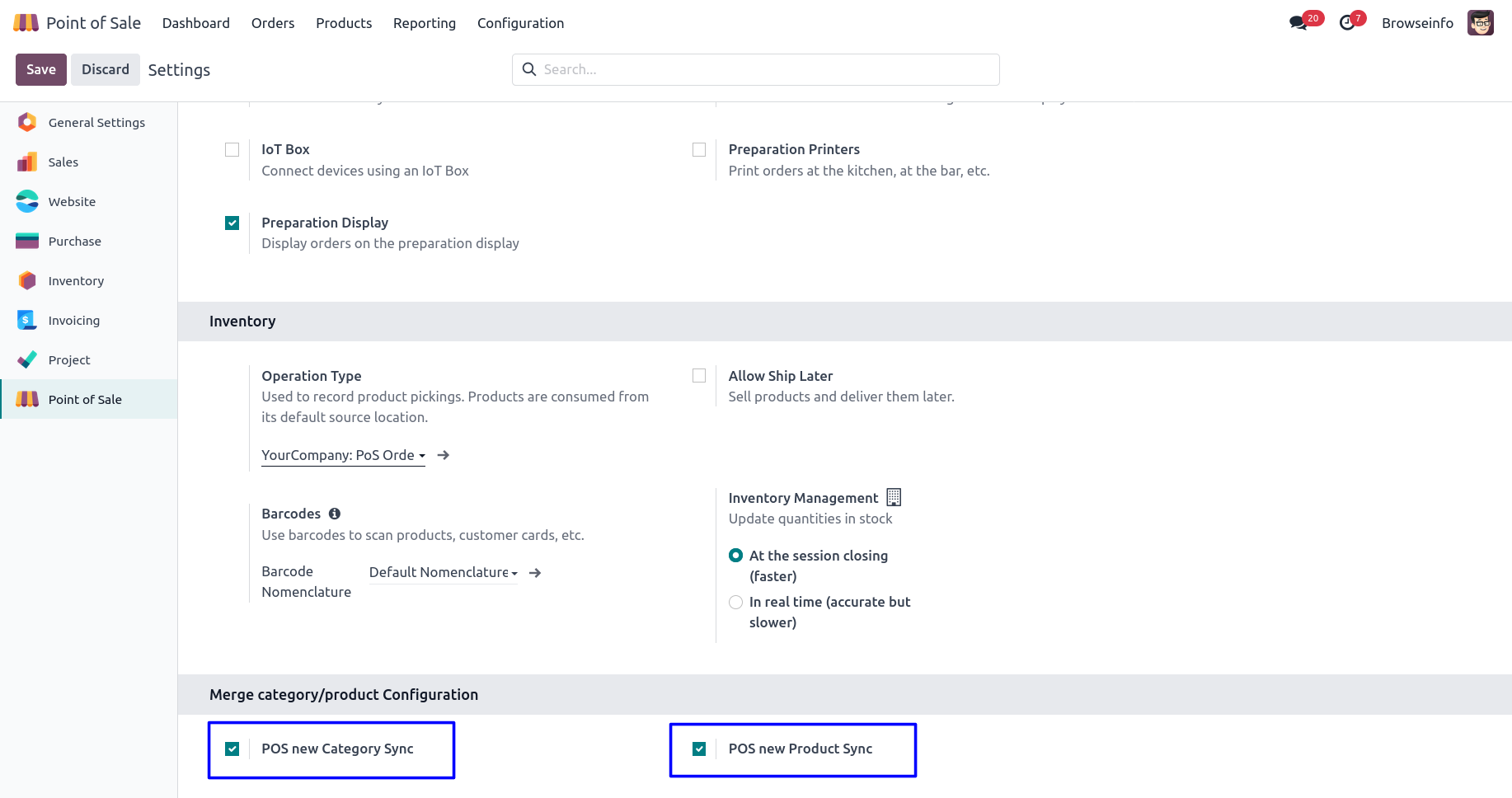
Task: Select In real time inventory option
Action: point(736,603)
